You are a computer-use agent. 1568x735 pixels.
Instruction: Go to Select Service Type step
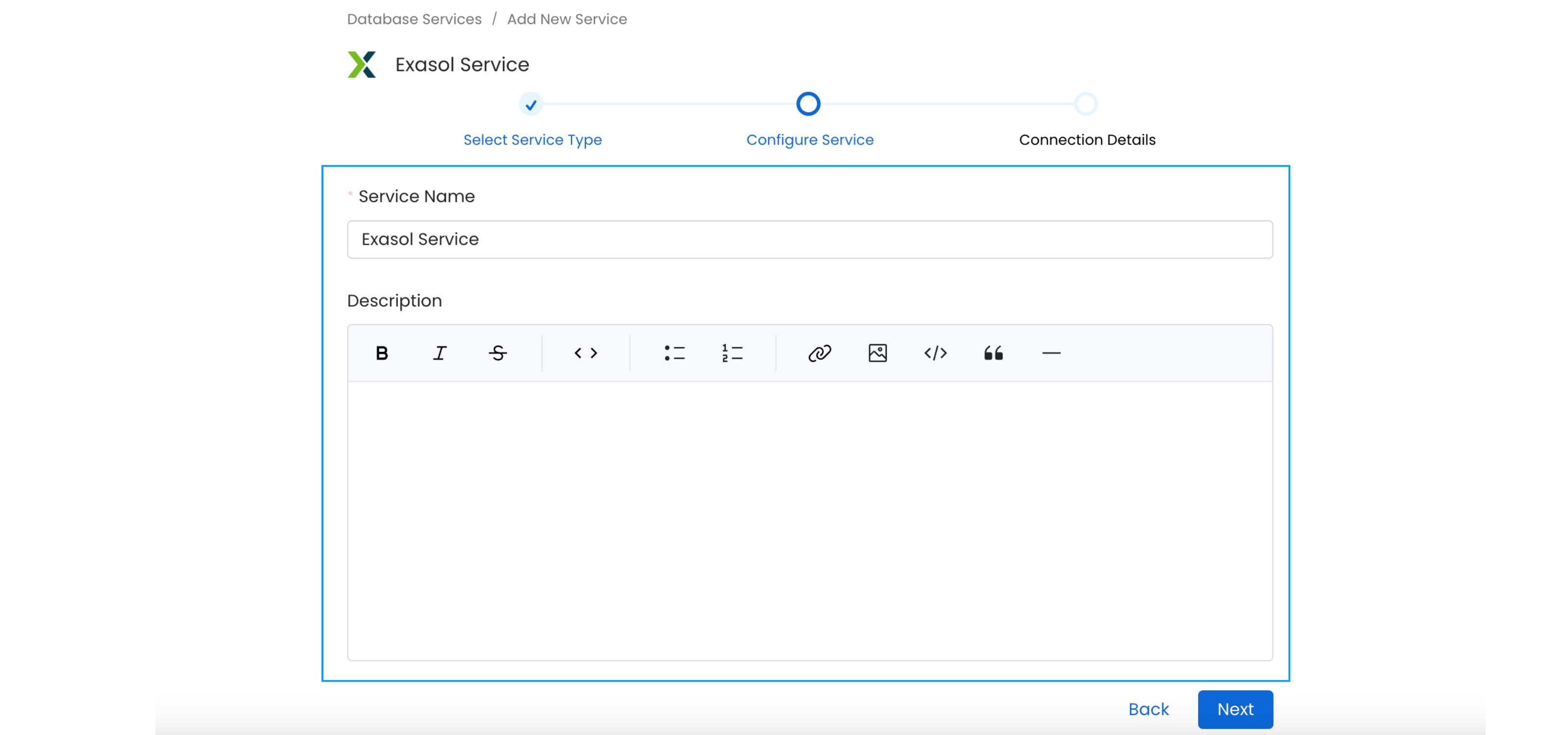click(x=532, y=139)
